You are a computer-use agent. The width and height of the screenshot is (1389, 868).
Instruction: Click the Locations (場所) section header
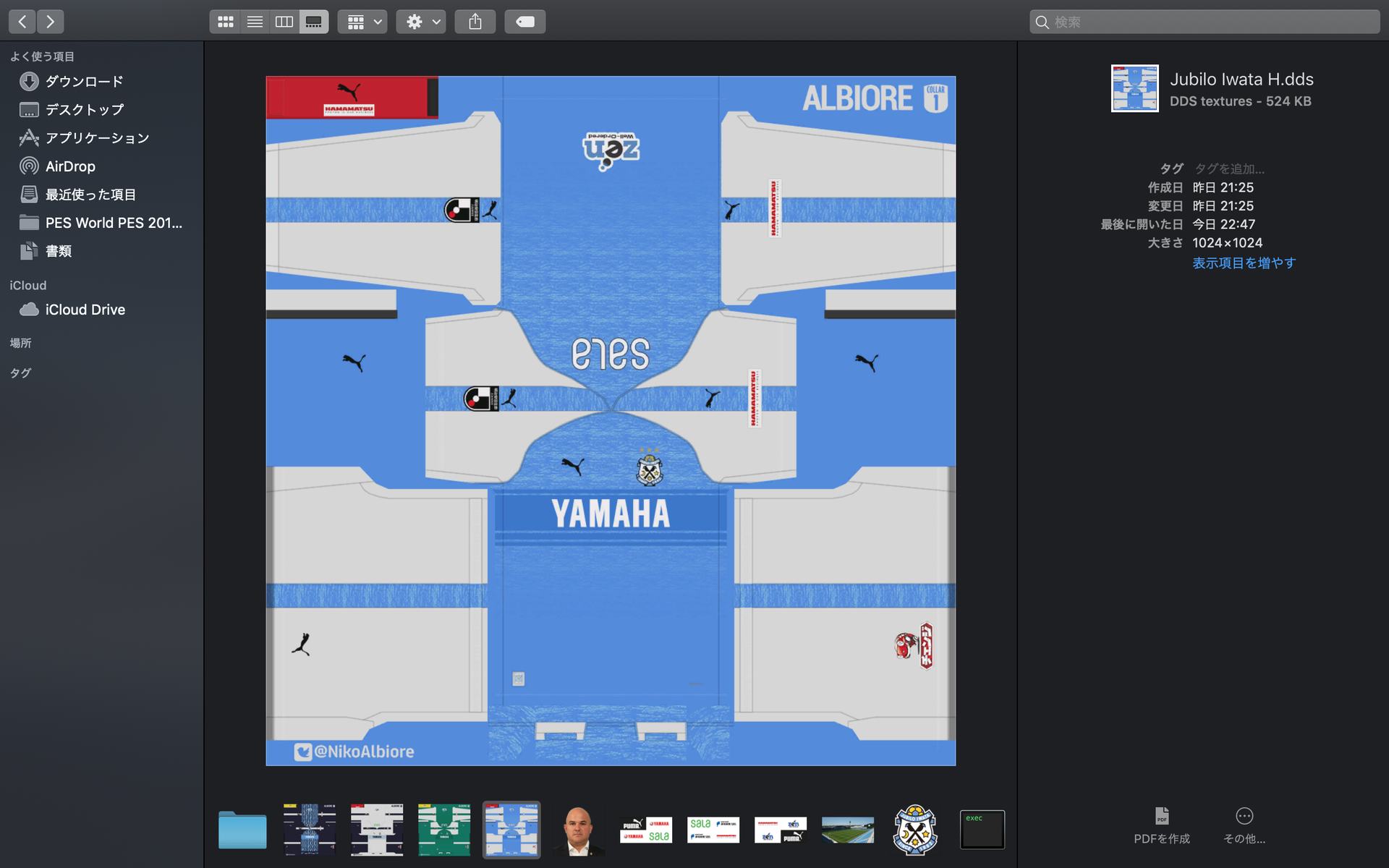20,343
